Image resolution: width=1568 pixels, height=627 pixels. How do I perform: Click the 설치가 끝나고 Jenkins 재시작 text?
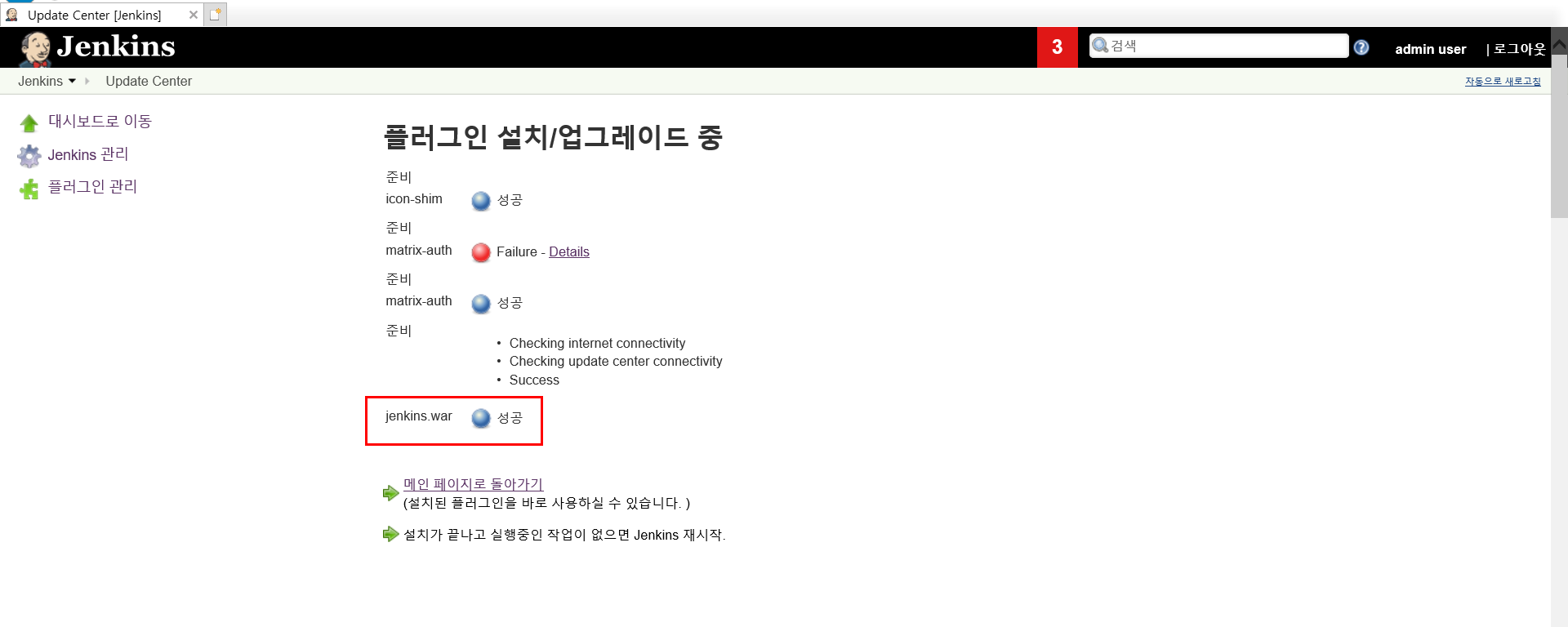[x=564, y=535]
